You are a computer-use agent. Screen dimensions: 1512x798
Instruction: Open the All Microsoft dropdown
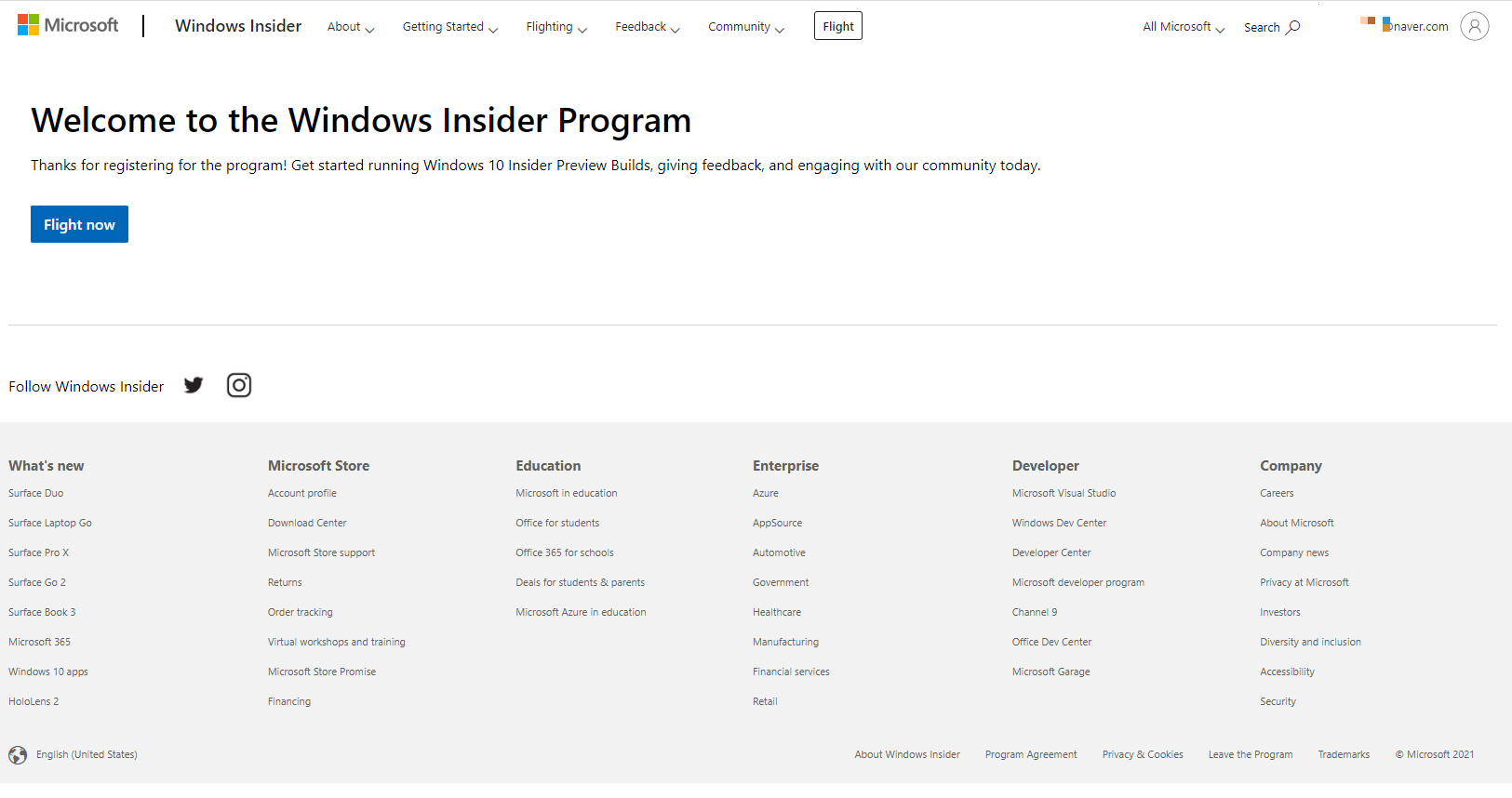coord(1184,27)
